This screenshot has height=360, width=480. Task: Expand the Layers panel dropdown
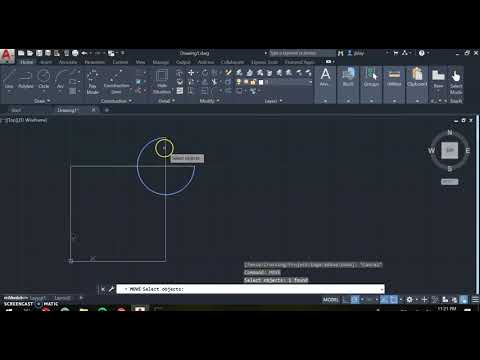click(x=273, y=101)
